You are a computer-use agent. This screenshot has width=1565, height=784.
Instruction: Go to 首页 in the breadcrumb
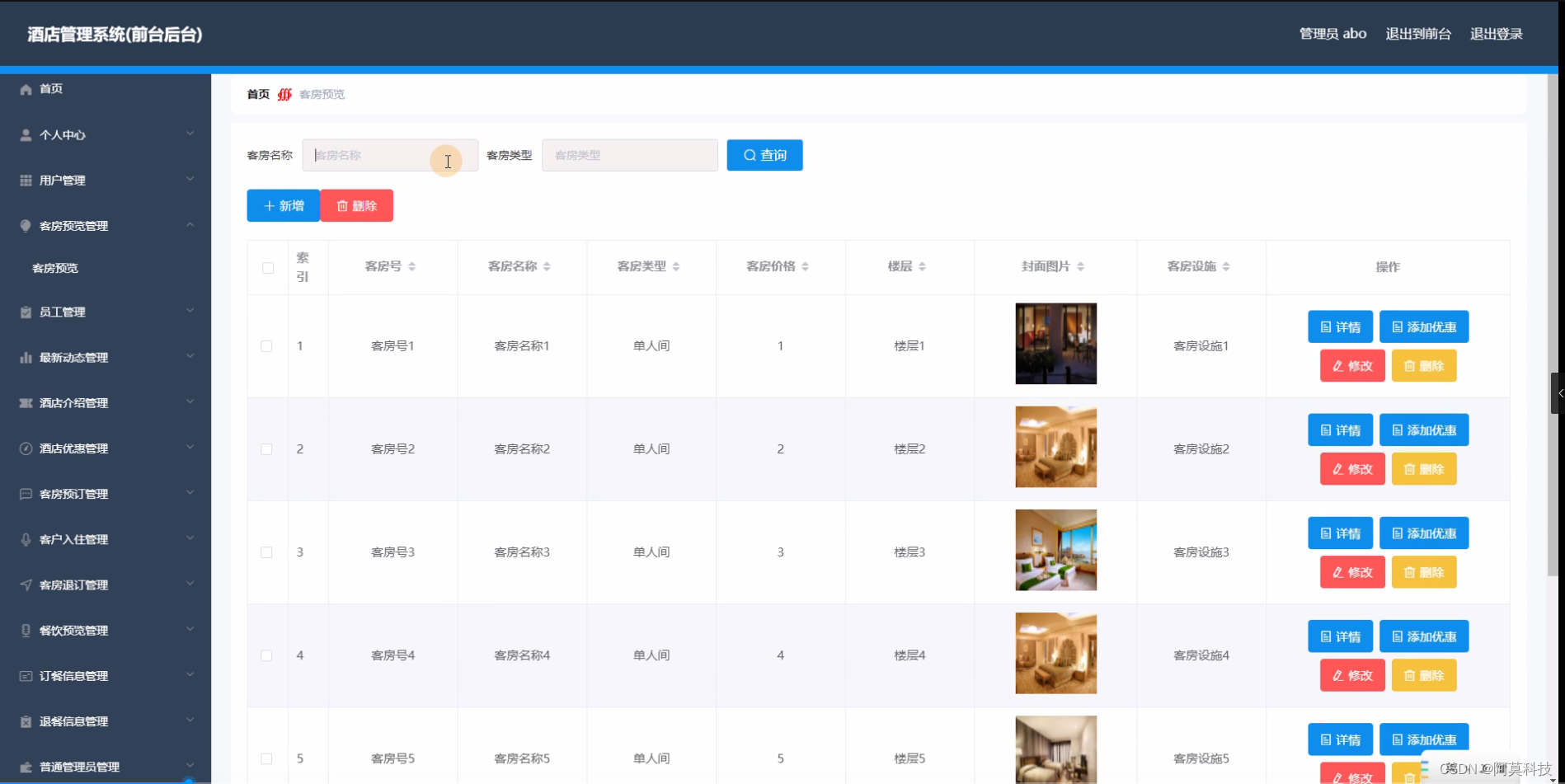(258, 94)
